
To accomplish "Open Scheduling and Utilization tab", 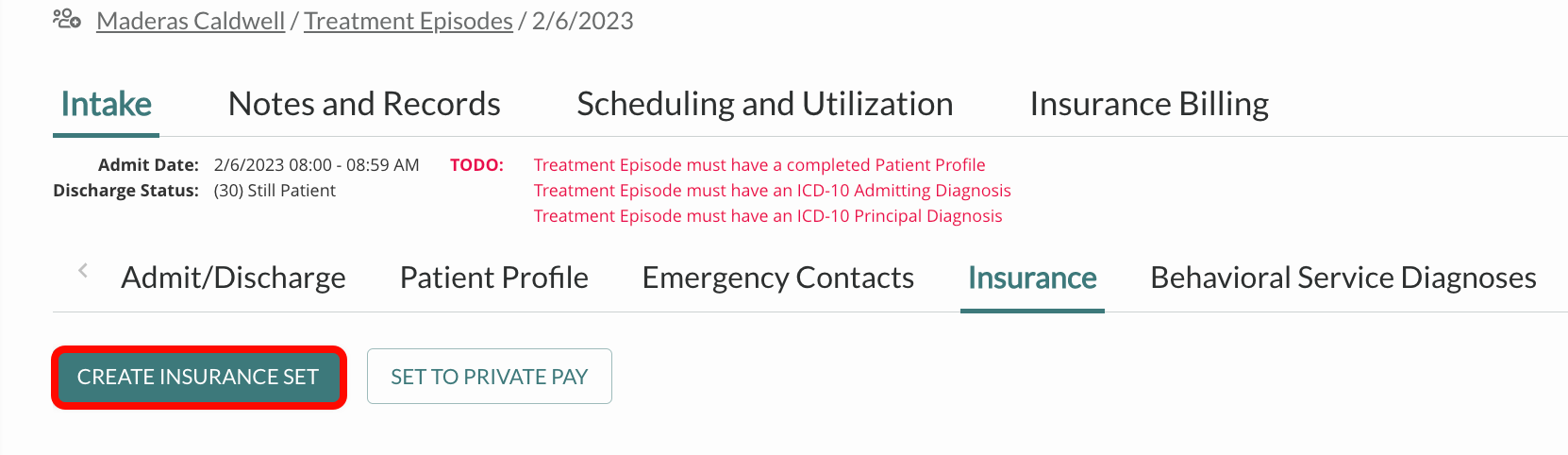I will pyautogui.click(x=765, y=104).
